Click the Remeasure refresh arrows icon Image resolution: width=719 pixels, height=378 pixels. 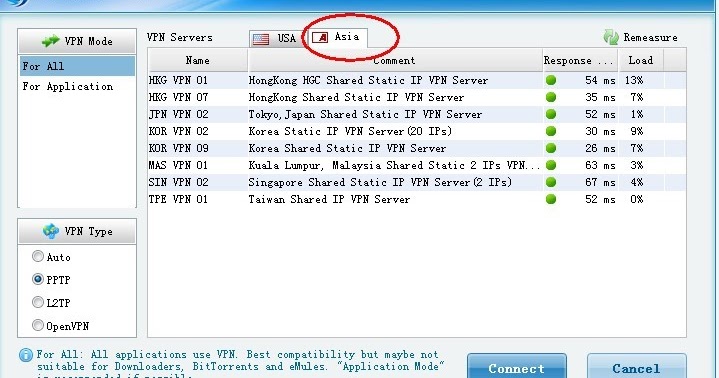click(611, 37)
